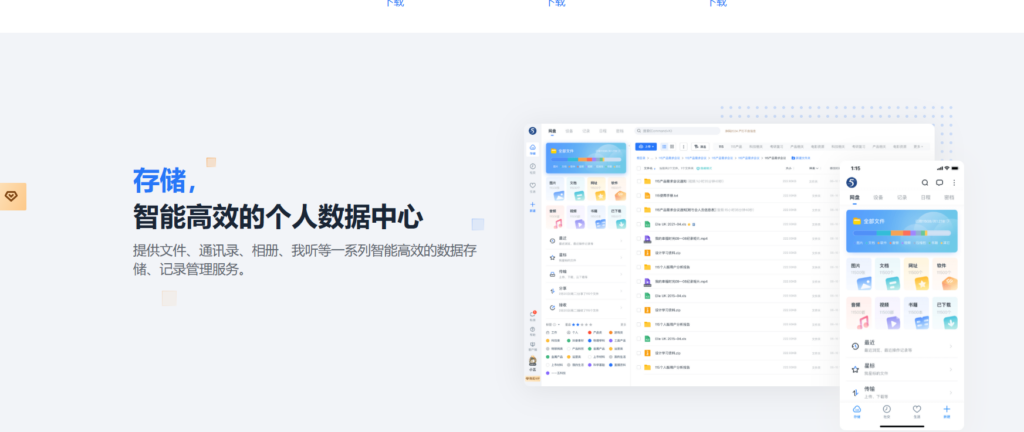
Task: Tap the 视频 tile in the mobile app
Action: pyautogui.click(x=888, y=313)
